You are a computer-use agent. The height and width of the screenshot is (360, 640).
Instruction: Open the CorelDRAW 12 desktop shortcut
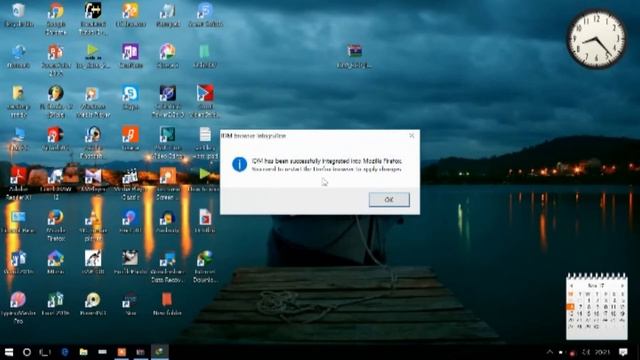tap(56, 184)
